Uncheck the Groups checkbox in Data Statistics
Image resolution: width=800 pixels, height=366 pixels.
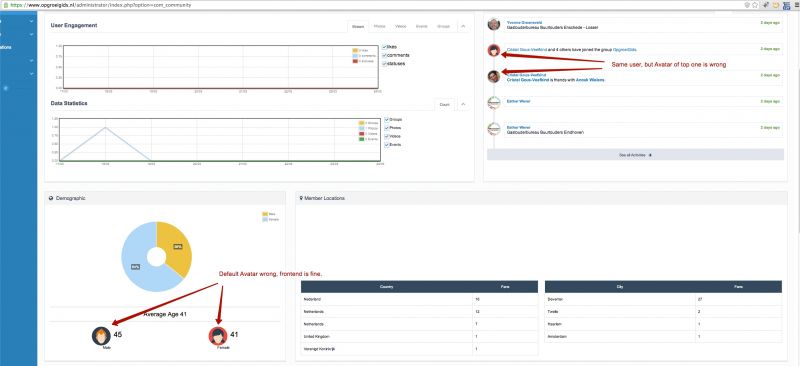coord(387,119)
